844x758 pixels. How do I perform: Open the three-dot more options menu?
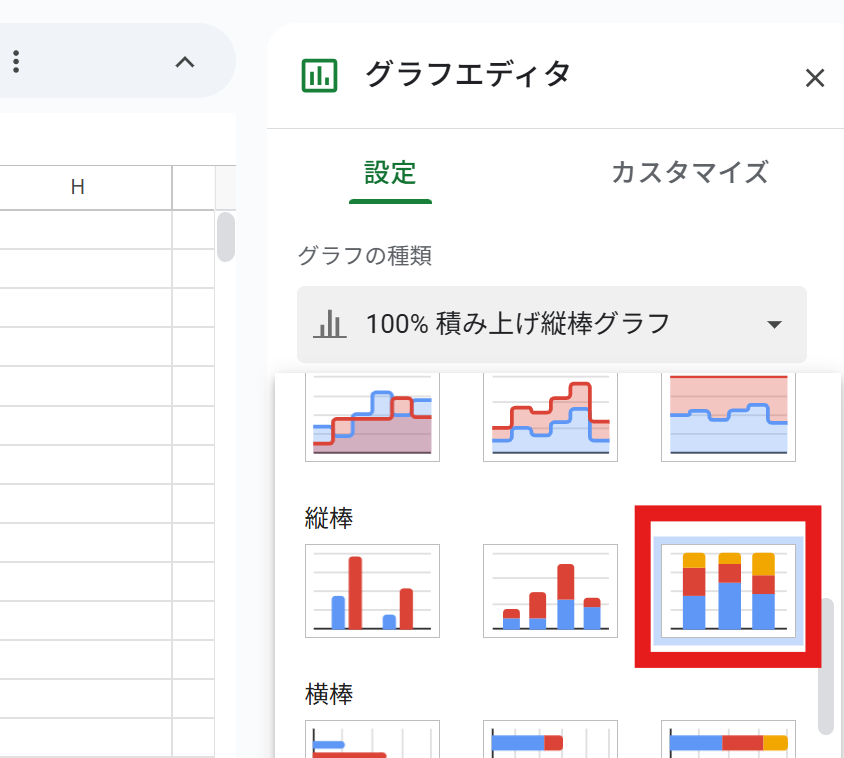tap(16, 61)
